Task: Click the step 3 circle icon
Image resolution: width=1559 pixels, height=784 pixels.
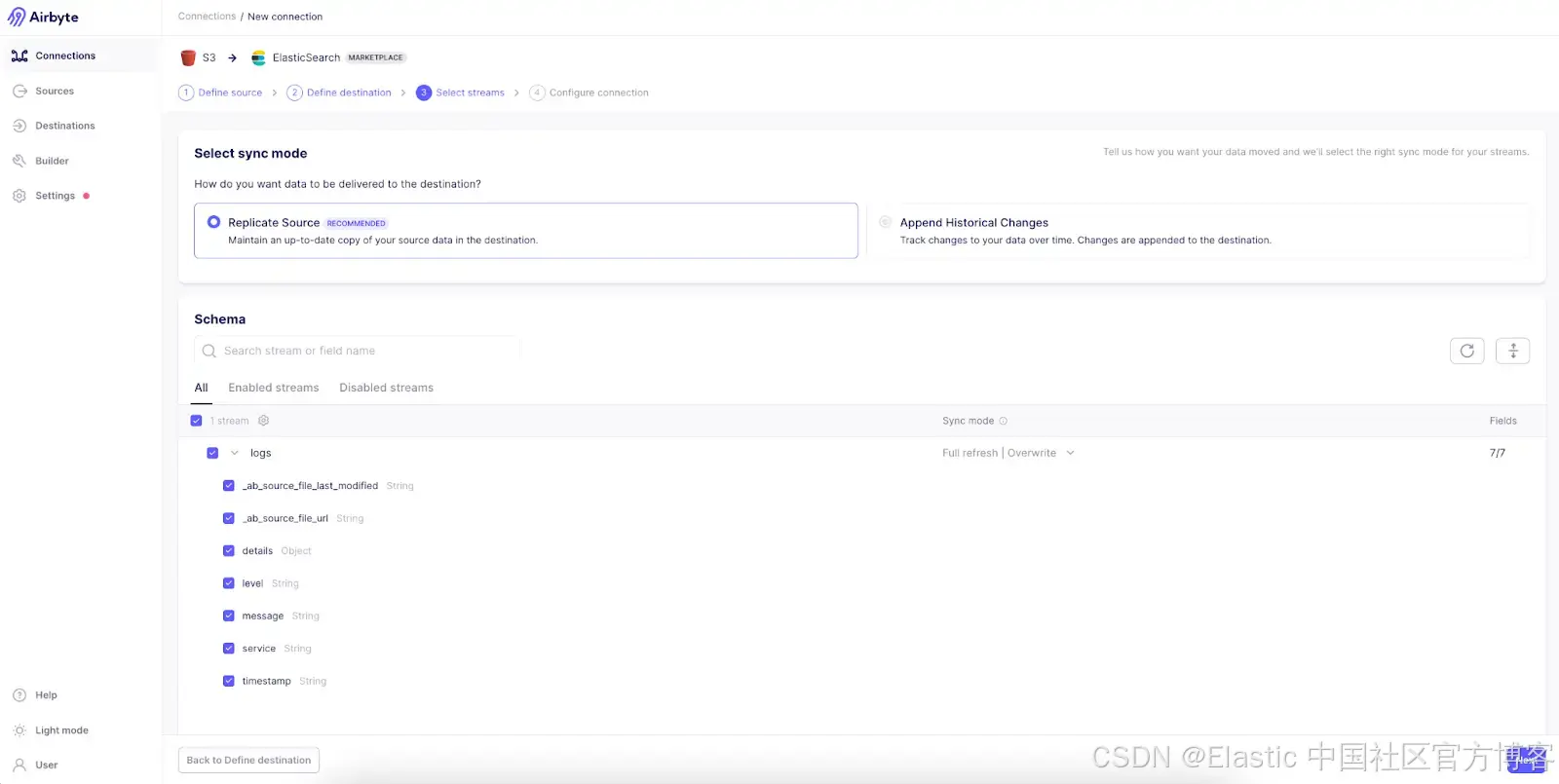Action: click(424, 93)
